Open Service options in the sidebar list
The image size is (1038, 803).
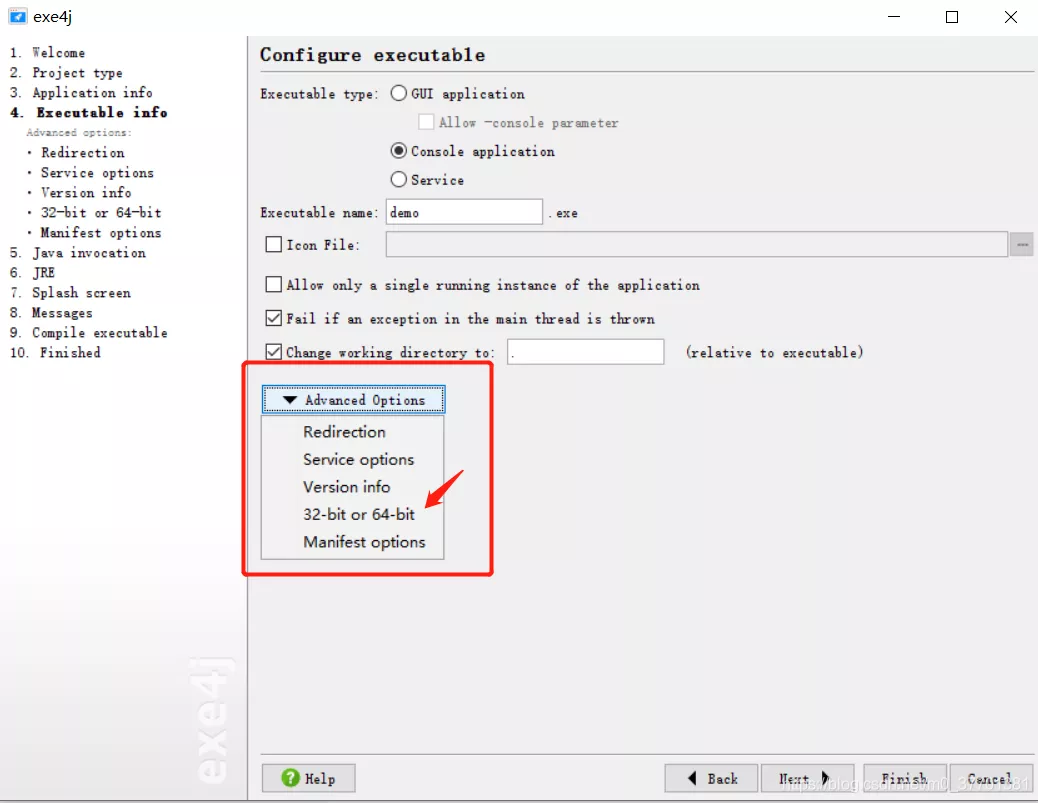[x=97, y=172]
